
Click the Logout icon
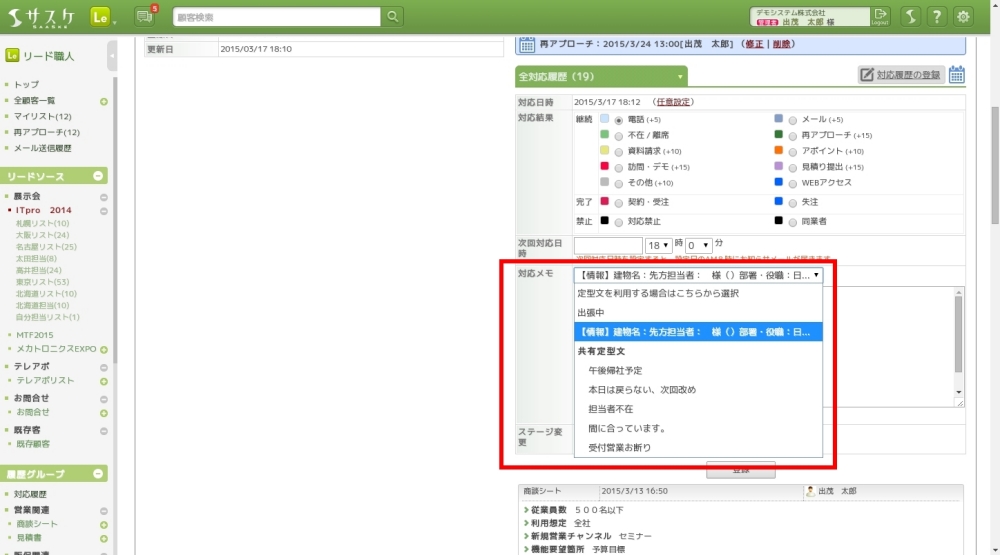pos(880,16)
